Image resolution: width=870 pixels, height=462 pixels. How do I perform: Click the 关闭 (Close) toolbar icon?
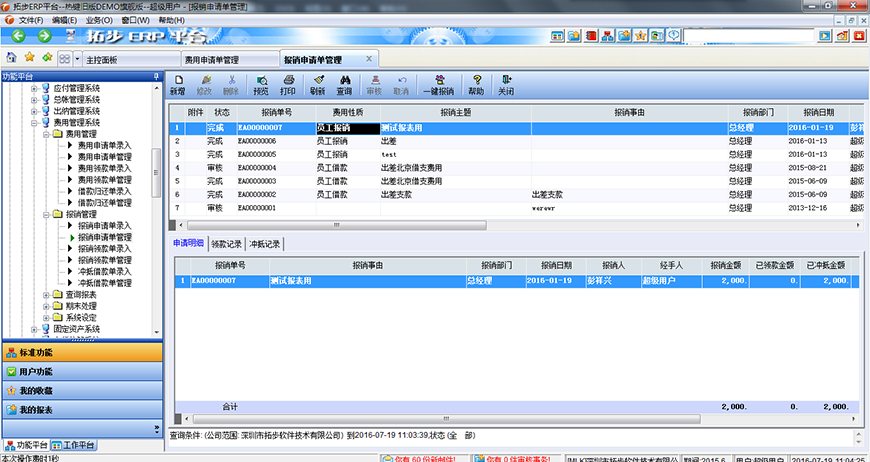[506, 84]
